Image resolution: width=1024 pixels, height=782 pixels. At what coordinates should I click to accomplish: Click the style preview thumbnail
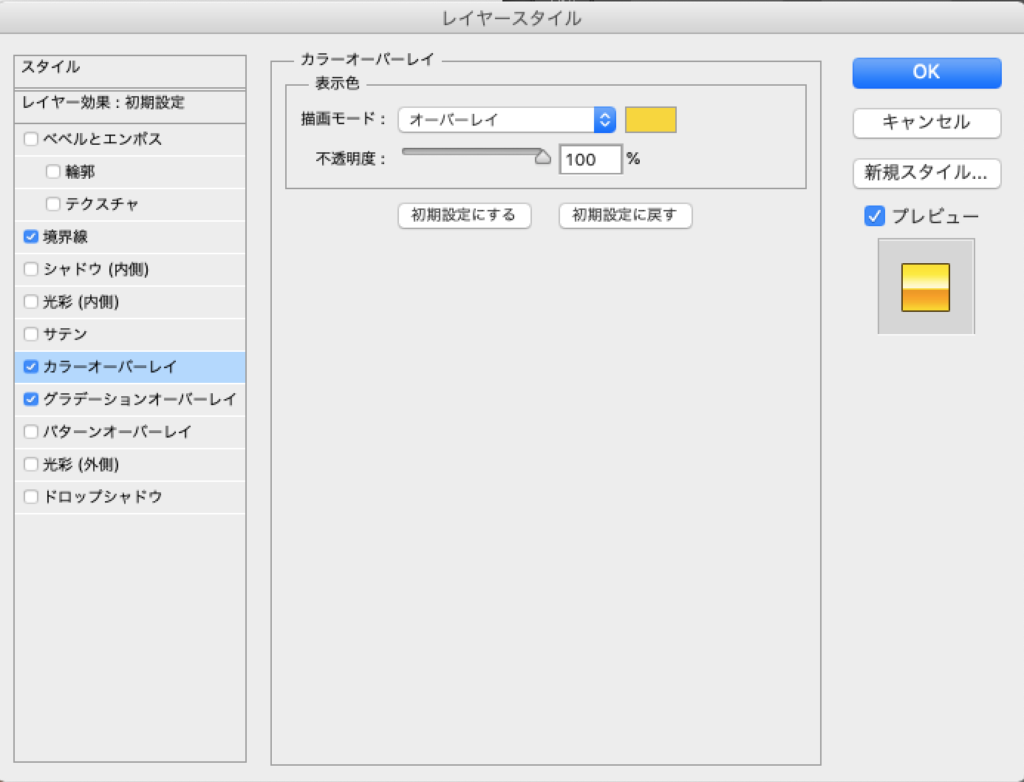pyautogui.click(x=925, y=287)
